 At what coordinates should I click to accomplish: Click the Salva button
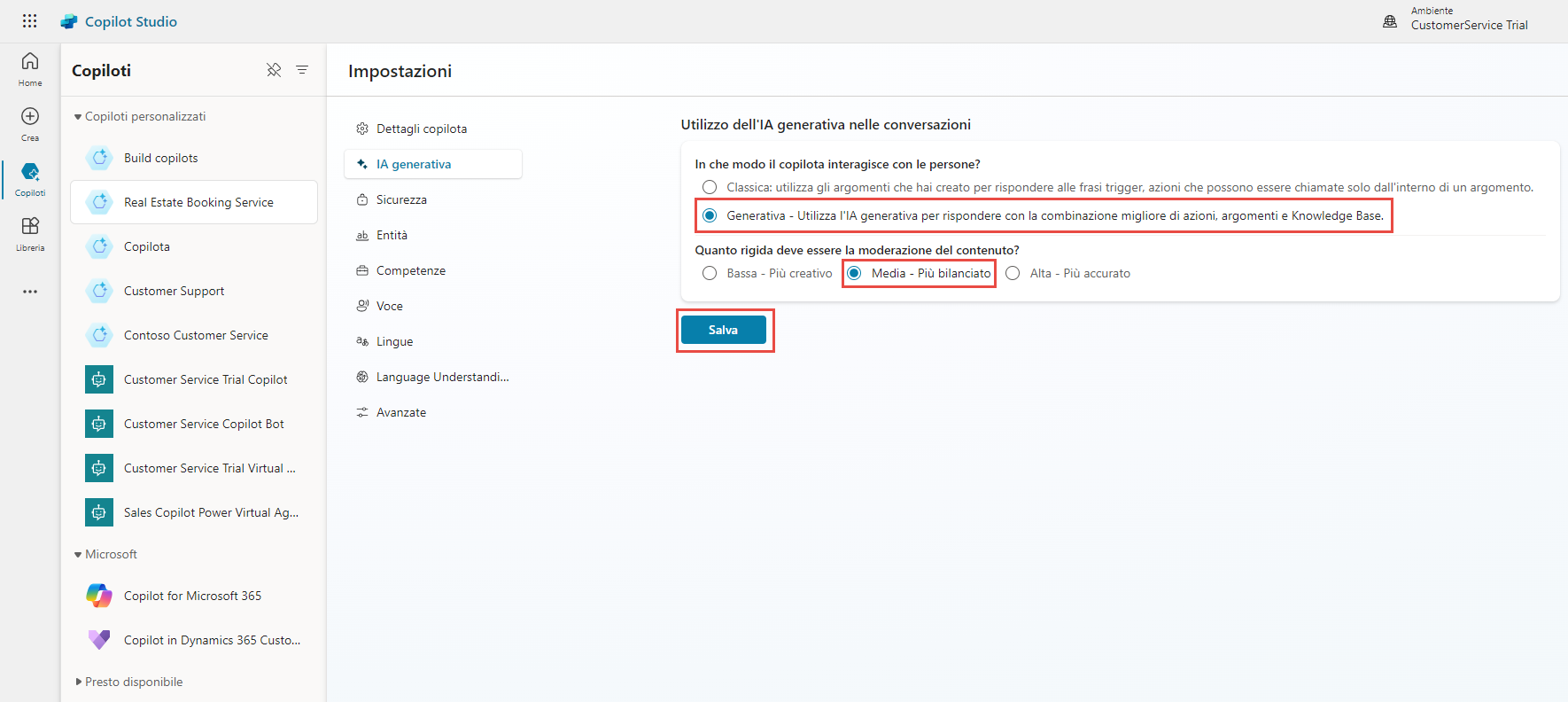point(724,330)
